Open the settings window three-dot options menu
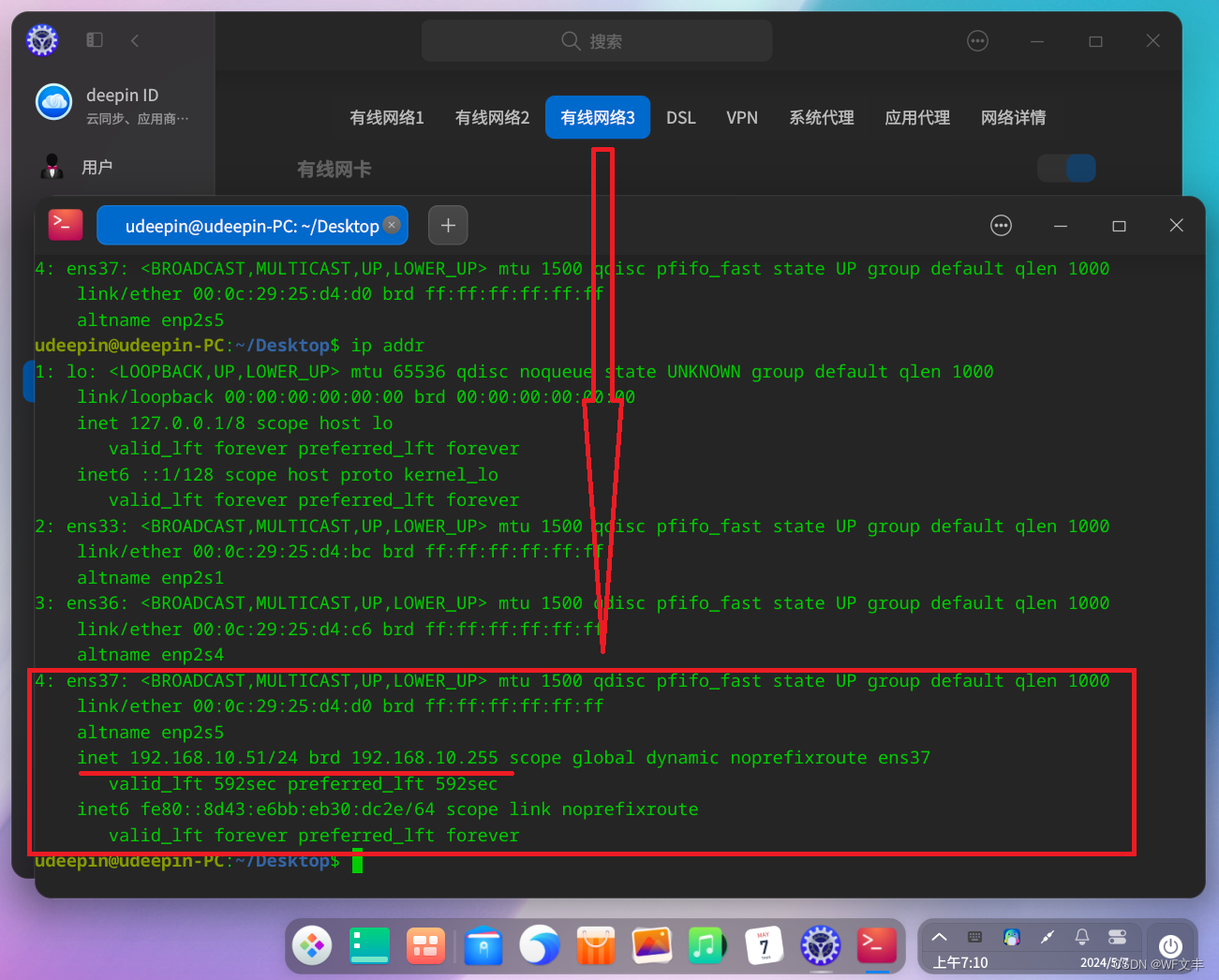This screenshot has height=980, width=1219. tap(977, 40)
